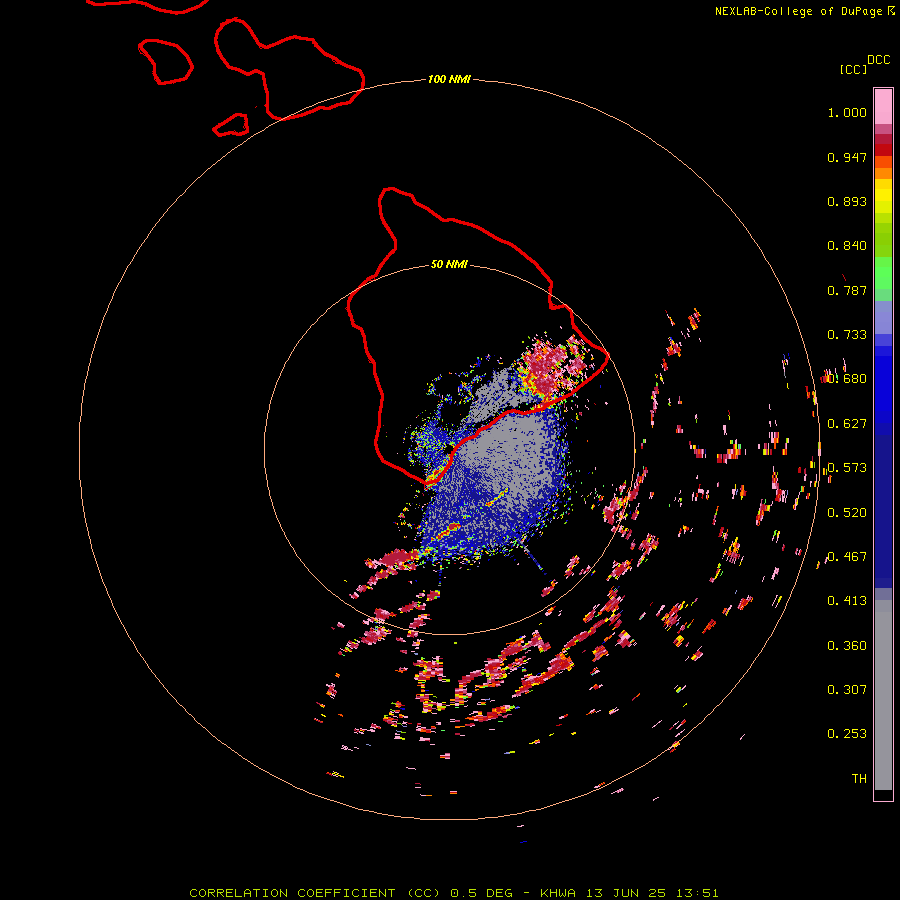This screenshot has height=900, width=900.
Task: Select the CORRELATION COEFFICIENT caption title
Action: point(292,893)
